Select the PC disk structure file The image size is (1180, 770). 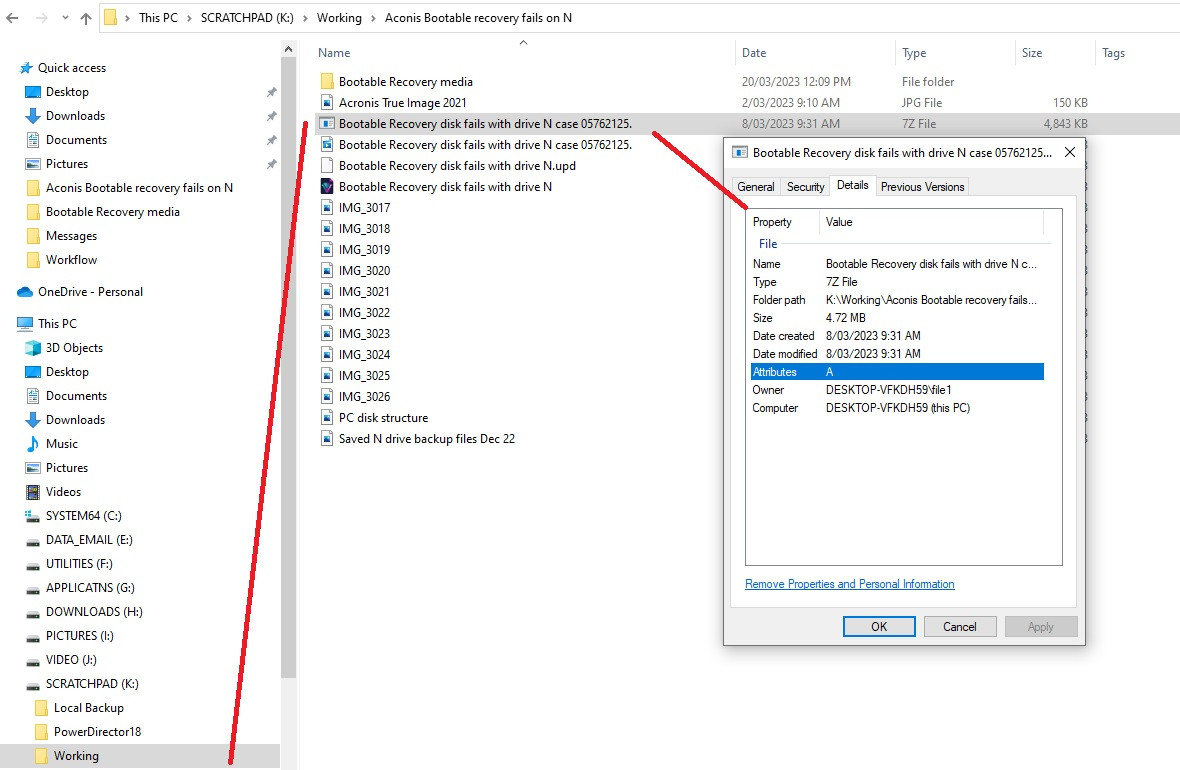[382, 417]
